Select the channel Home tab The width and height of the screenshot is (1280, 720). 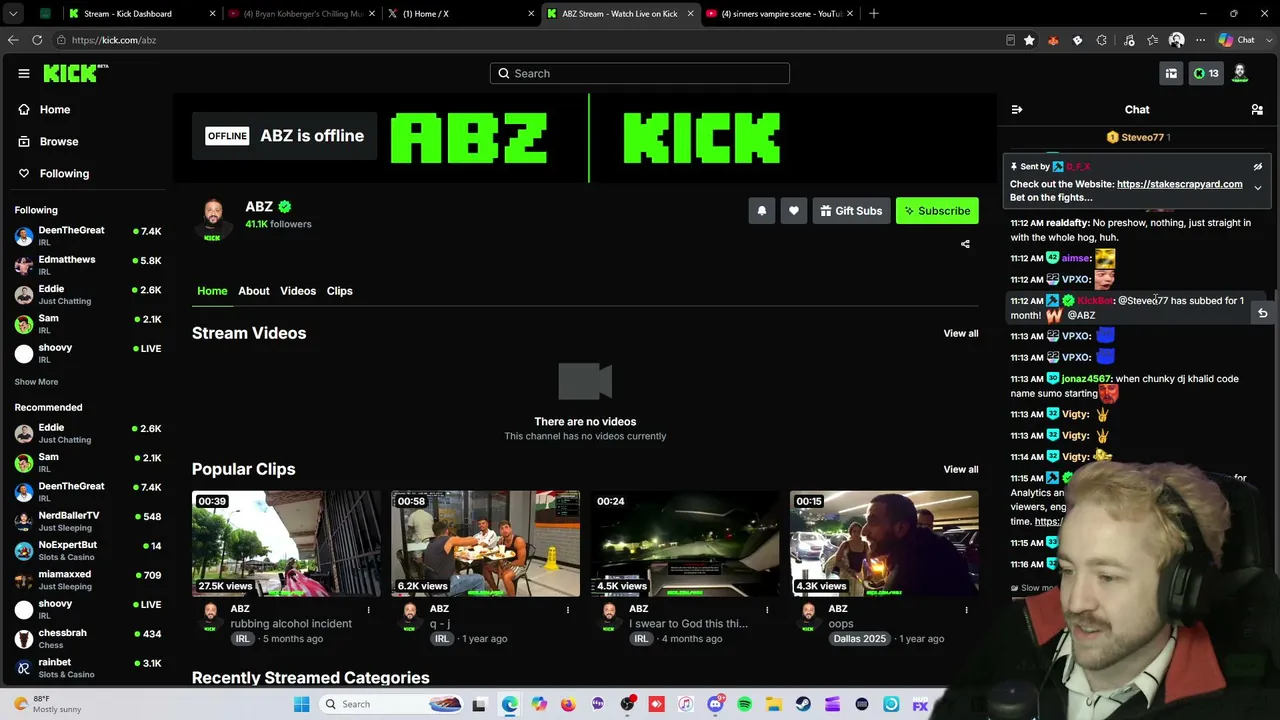212,291
